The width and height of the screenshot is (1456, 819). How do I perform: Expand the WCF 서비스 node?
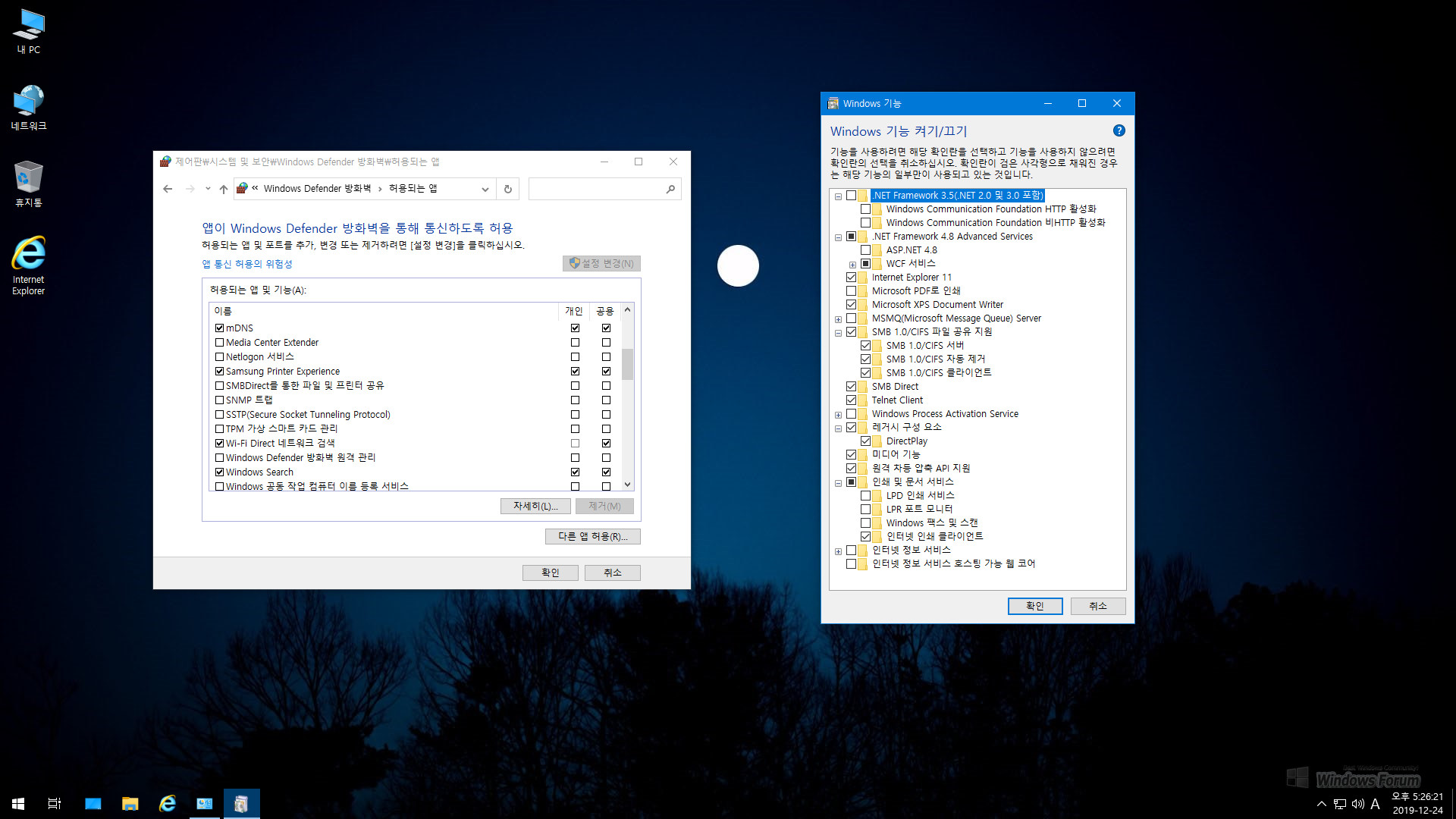[x=852, y=265]
